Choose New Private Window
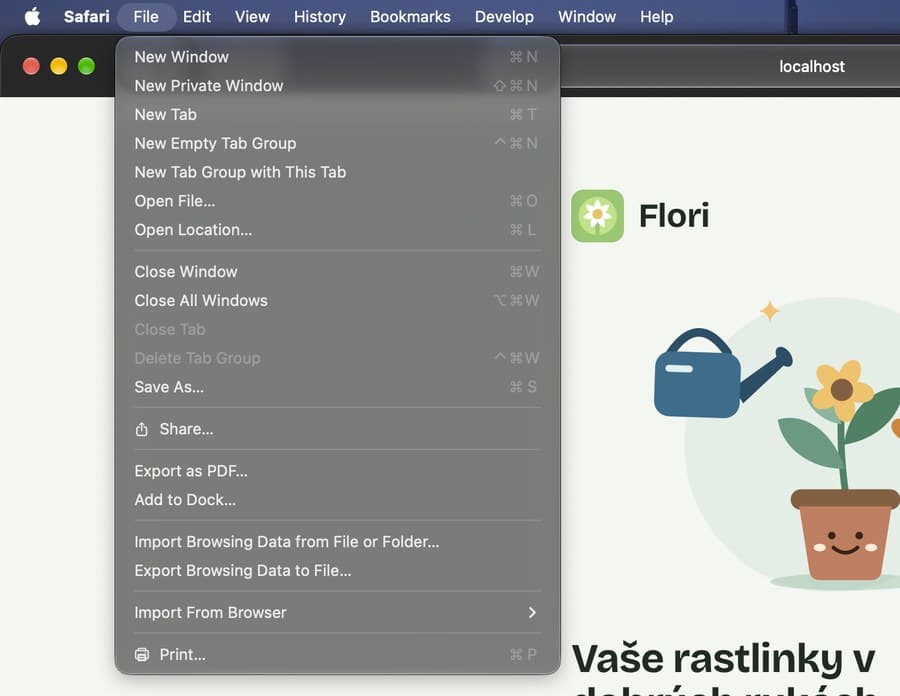This screenshot has width=900, height=696. (338, 85)
